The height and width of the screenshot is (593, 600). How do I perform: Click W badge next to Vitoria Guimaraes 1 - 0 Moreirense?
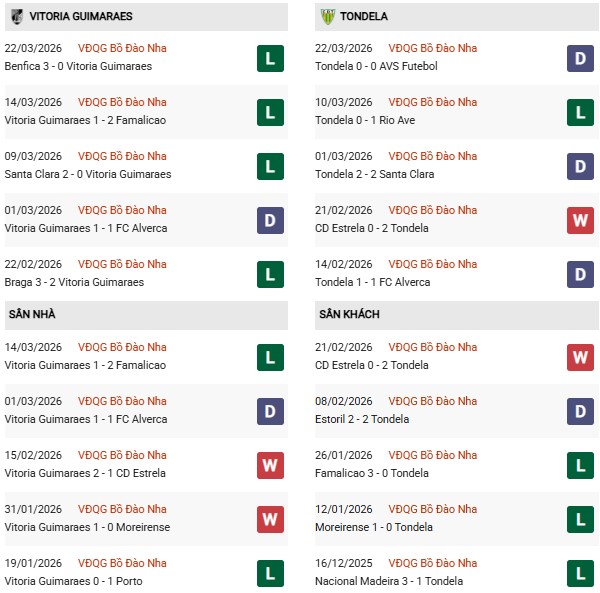[269, 519]
